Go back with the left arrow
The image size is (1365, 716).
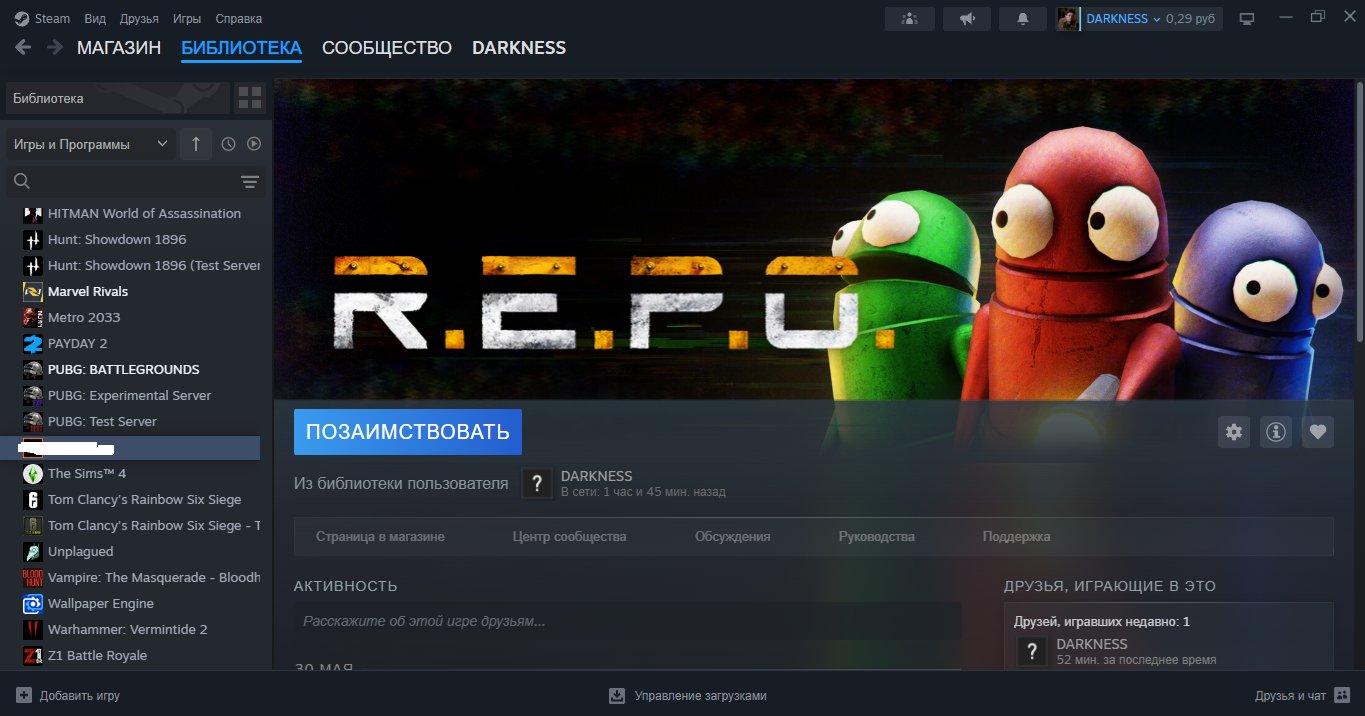pyautogui.click(x=23, y=47)
